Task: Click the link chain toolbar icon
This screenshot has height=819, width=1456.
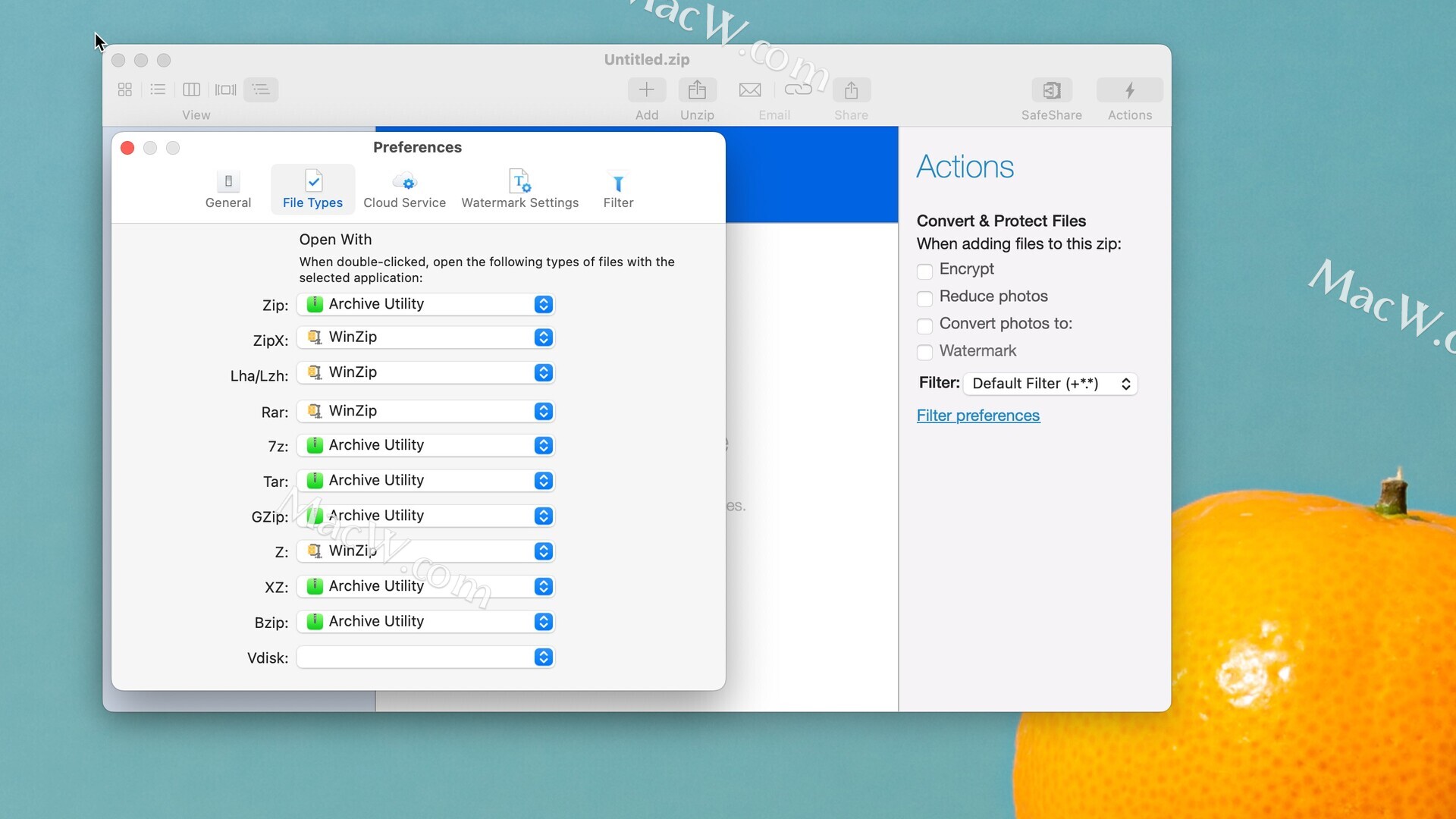Action: (798, 89)
